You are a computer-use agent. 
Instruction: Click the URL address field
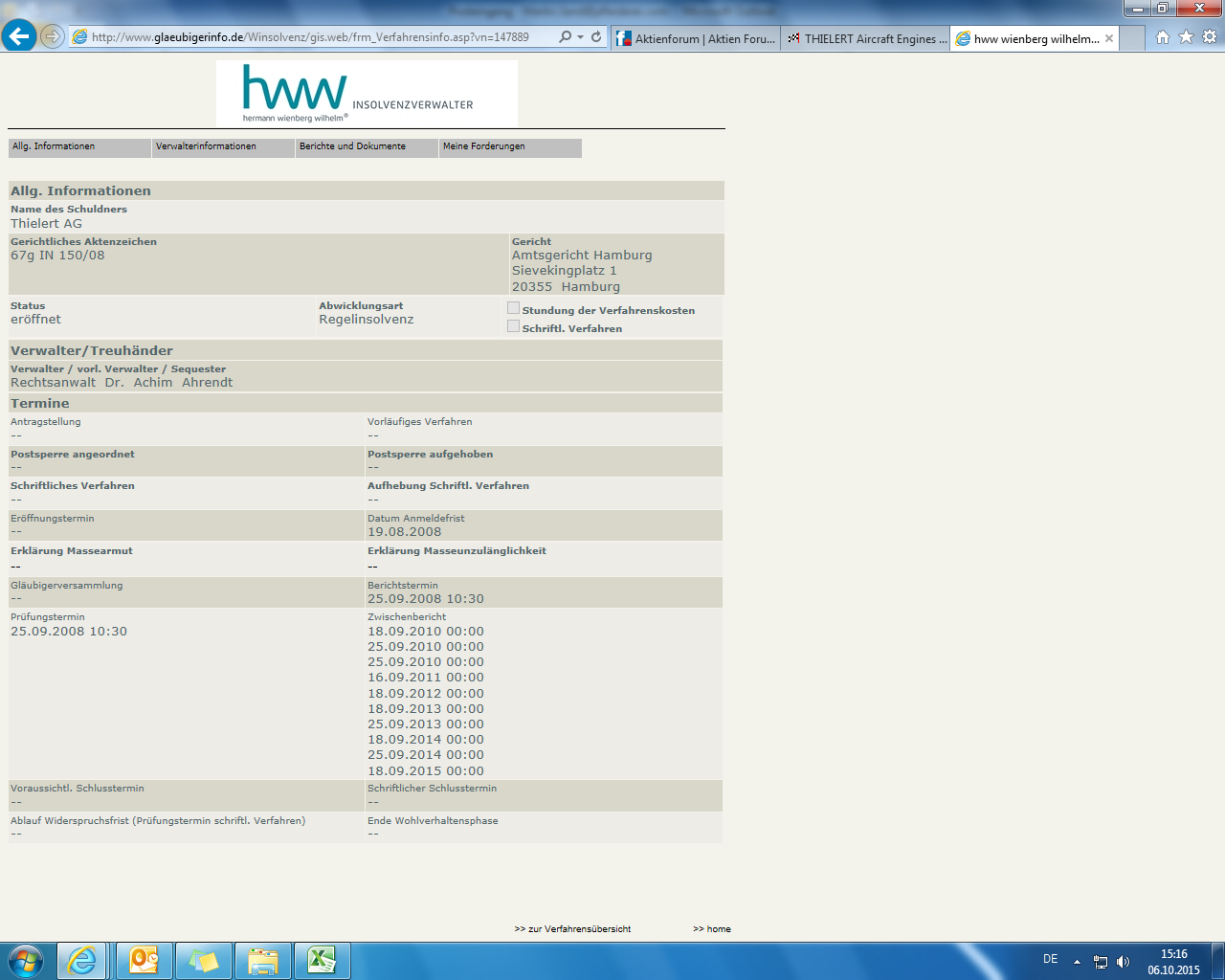316,37
